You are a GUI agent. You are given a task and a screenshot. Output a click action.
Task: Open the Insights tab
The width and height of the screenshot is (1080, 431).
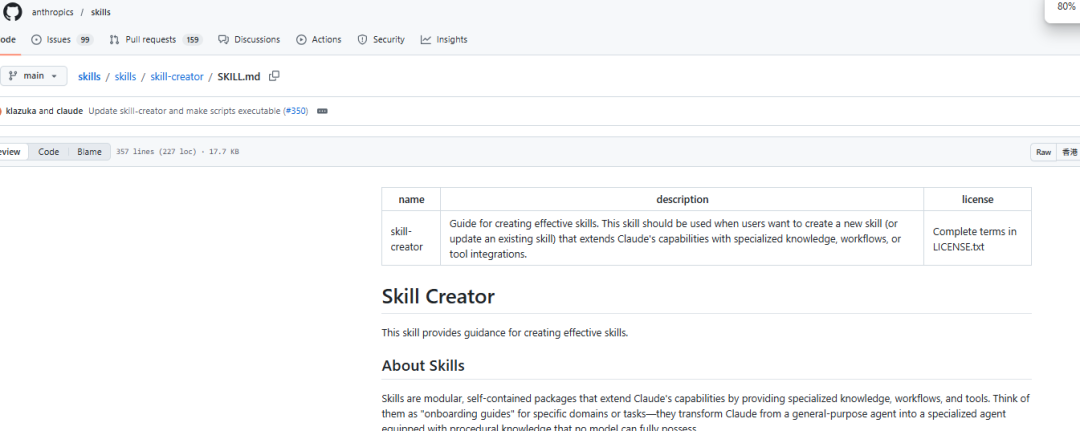coord(444,40)
